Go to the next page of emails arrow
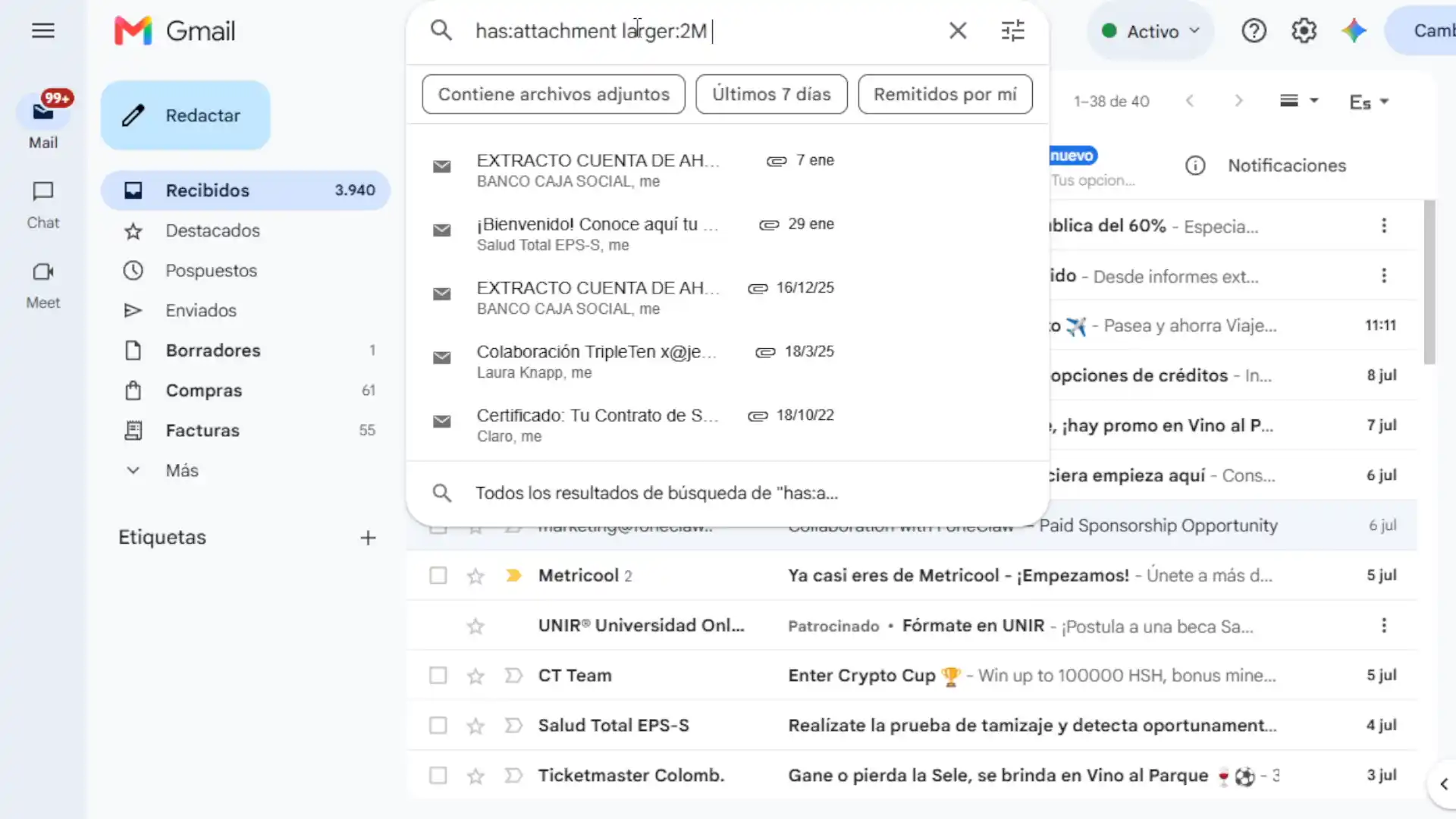The width and height of the screenshot is (1456, 819). (x=1238, y=101)
